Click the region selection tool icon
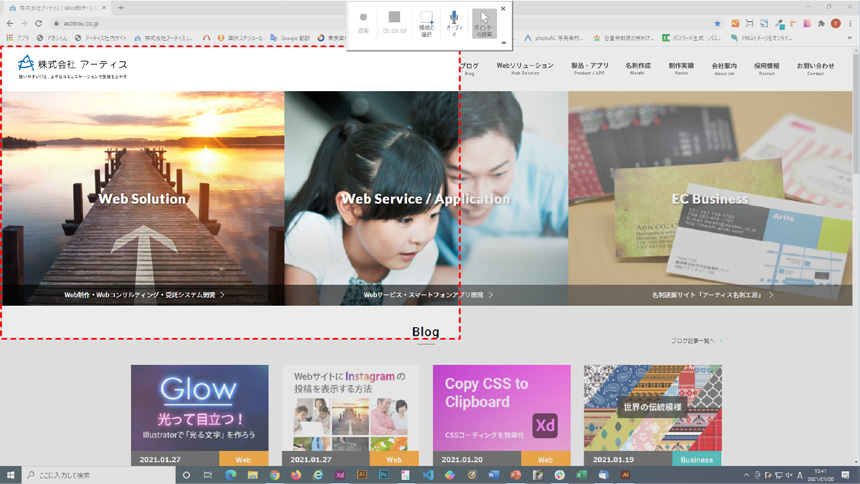The image size is (860, 484). tap(426, 24)
